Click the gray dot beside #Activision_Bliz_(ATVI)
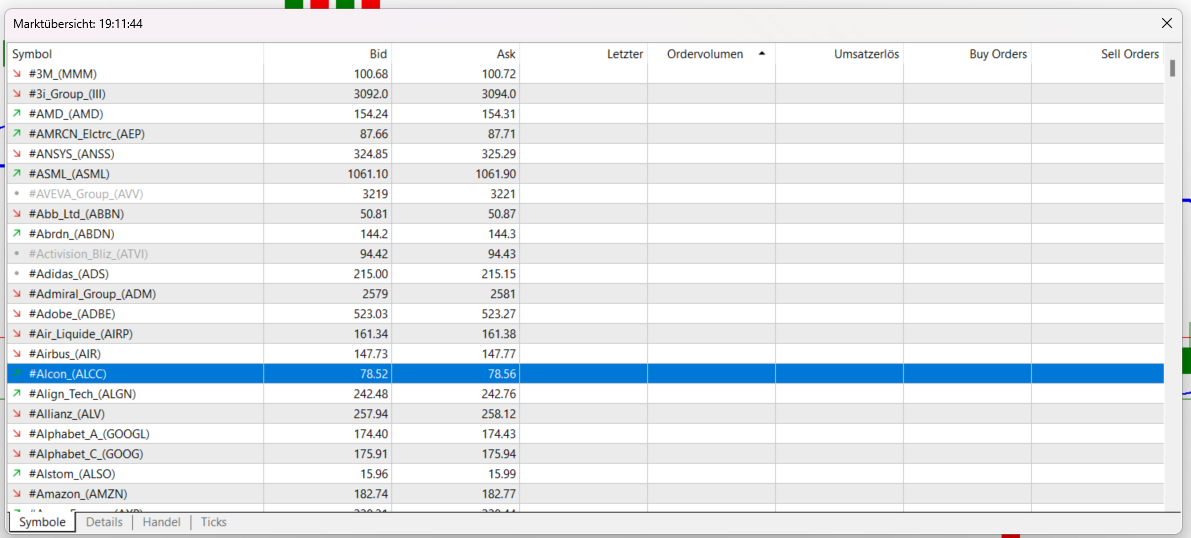1191x538 pixels. (x=17, y=254)
